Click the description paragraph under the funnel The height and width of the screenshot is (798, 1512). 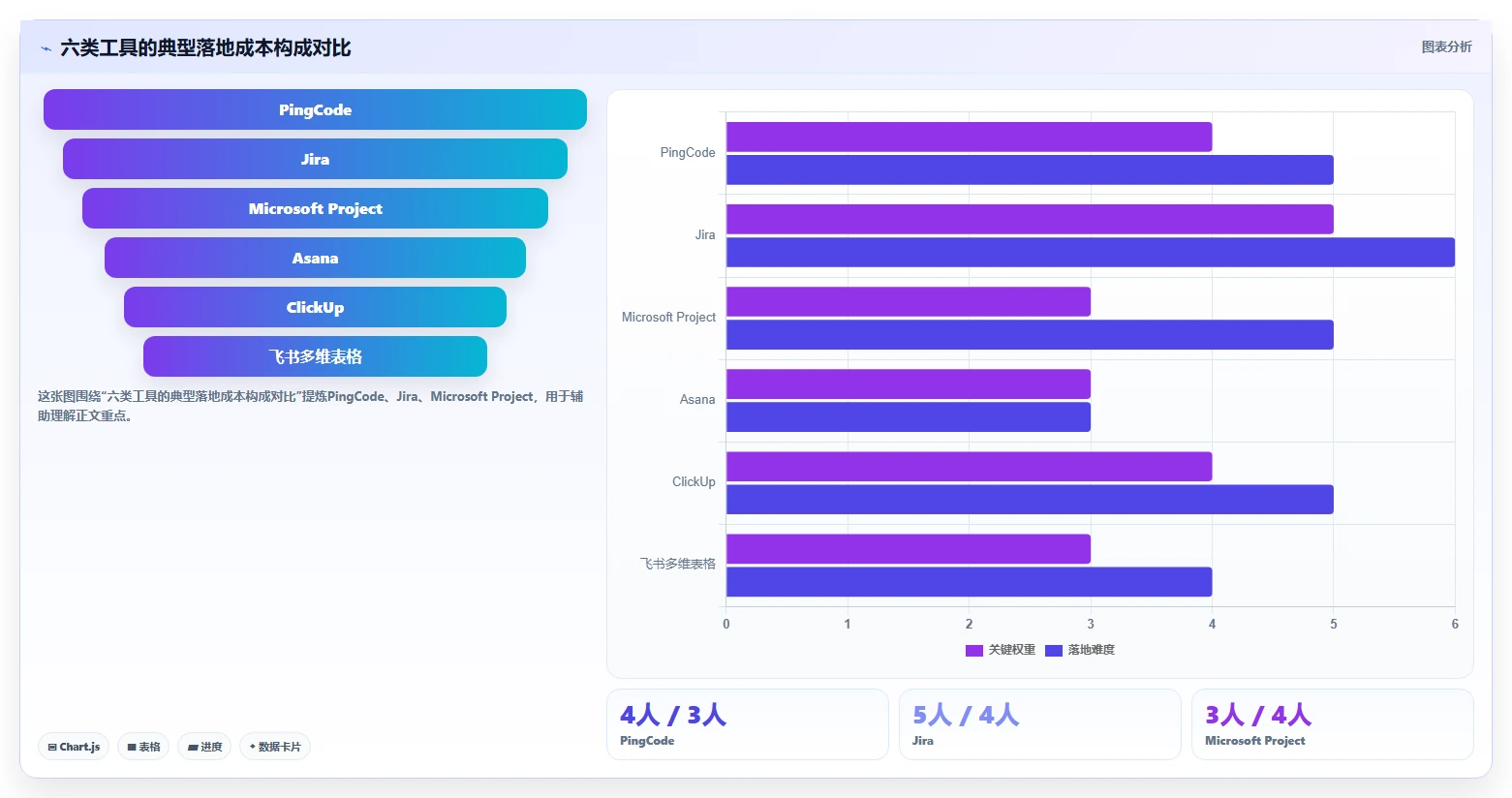pos(310,406)
